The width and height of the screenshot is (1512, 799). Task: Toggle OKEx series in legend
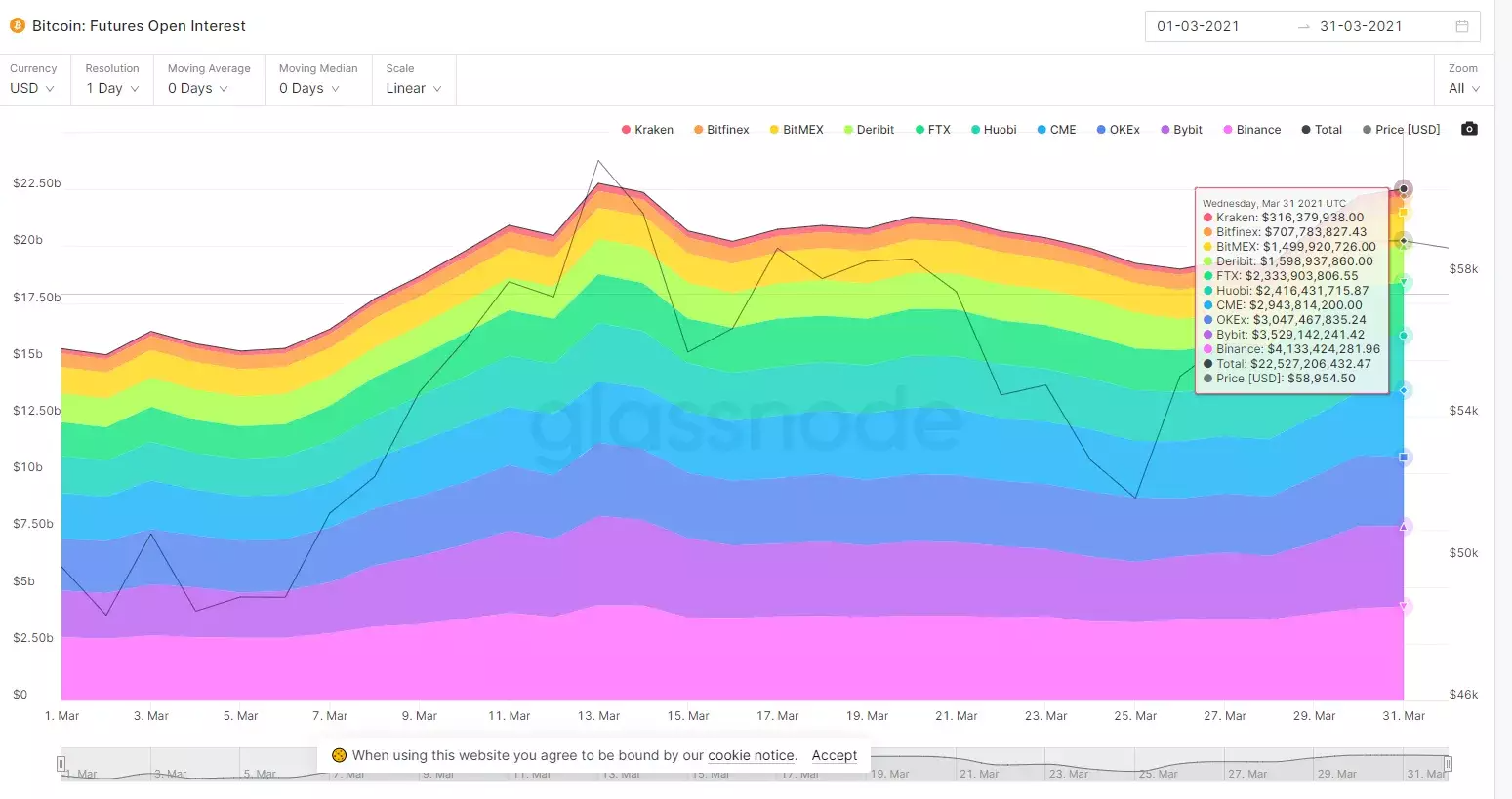coord(1118,130)
